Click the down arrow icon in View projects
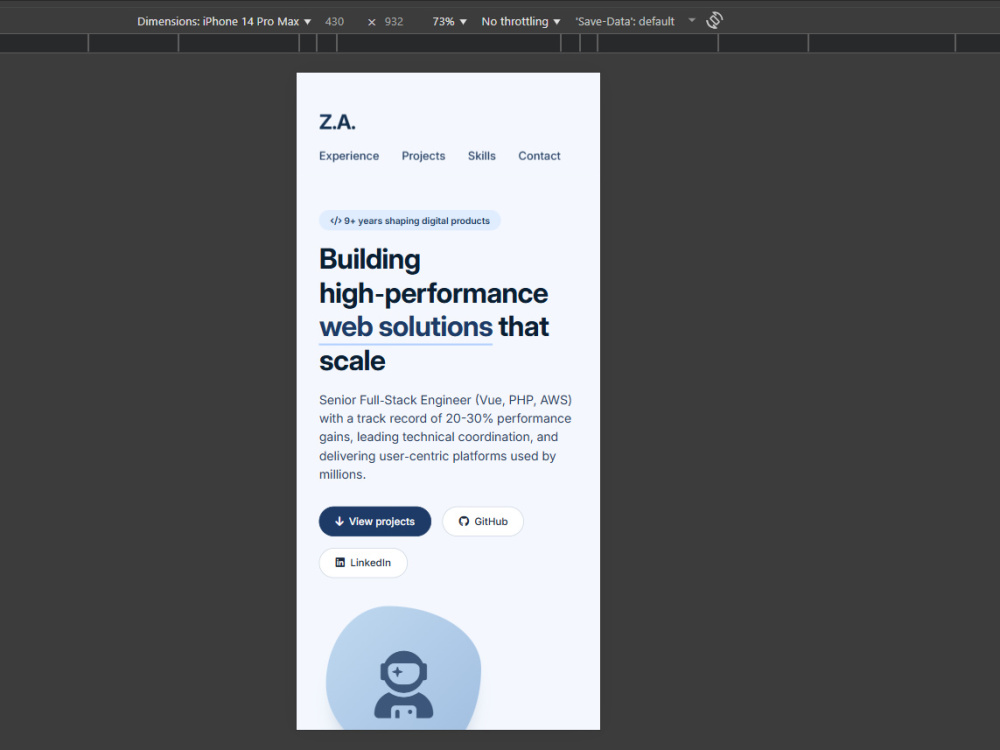This screenshot has width=1000, height=750. click(339, 521)
